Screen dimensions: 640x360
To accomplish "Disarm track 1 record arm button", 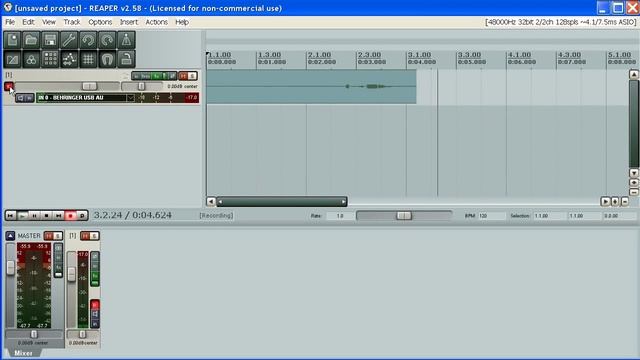I will 9,86.
